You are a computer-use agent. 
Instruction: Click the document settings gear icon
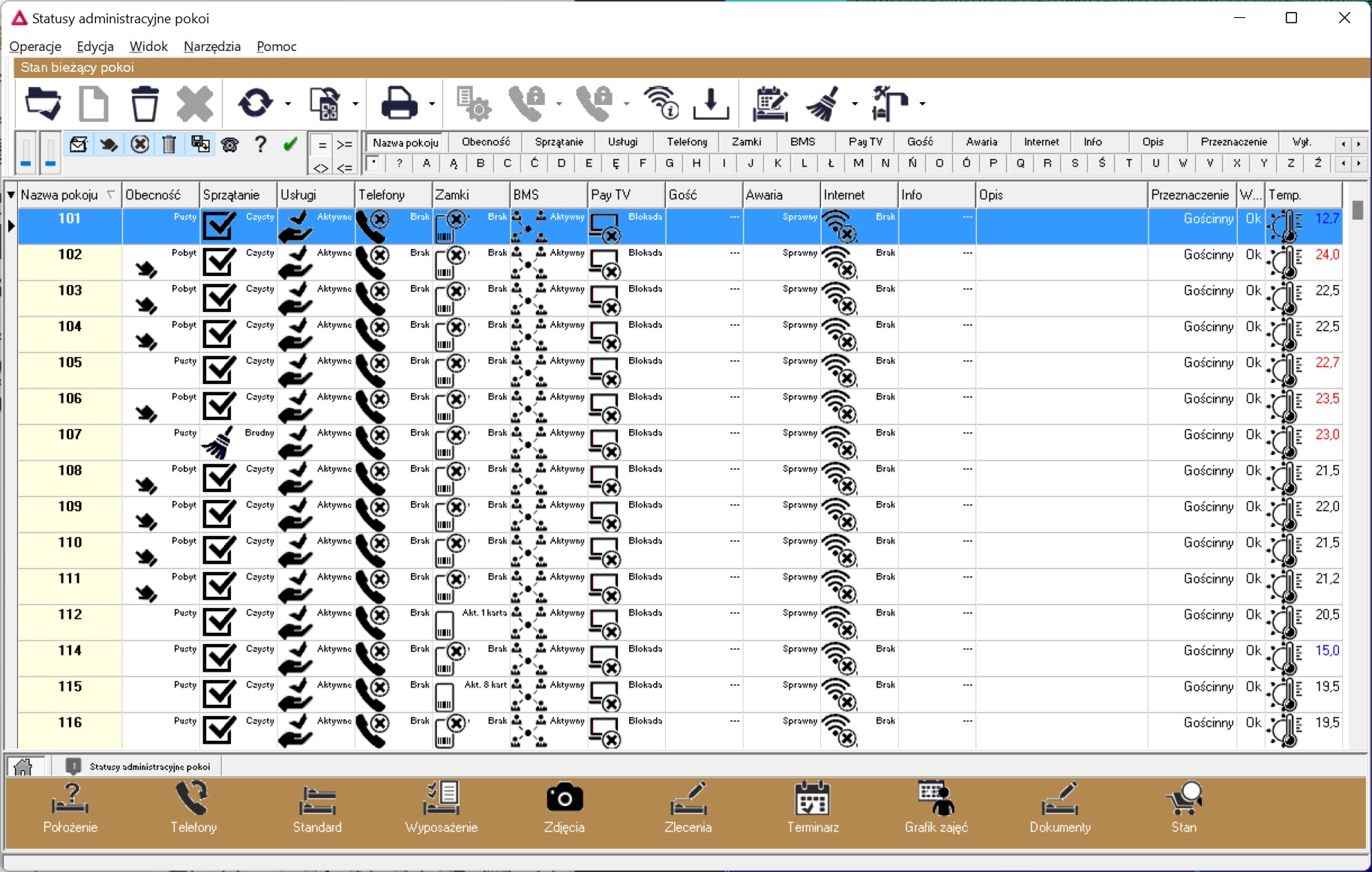click(474, 103)
